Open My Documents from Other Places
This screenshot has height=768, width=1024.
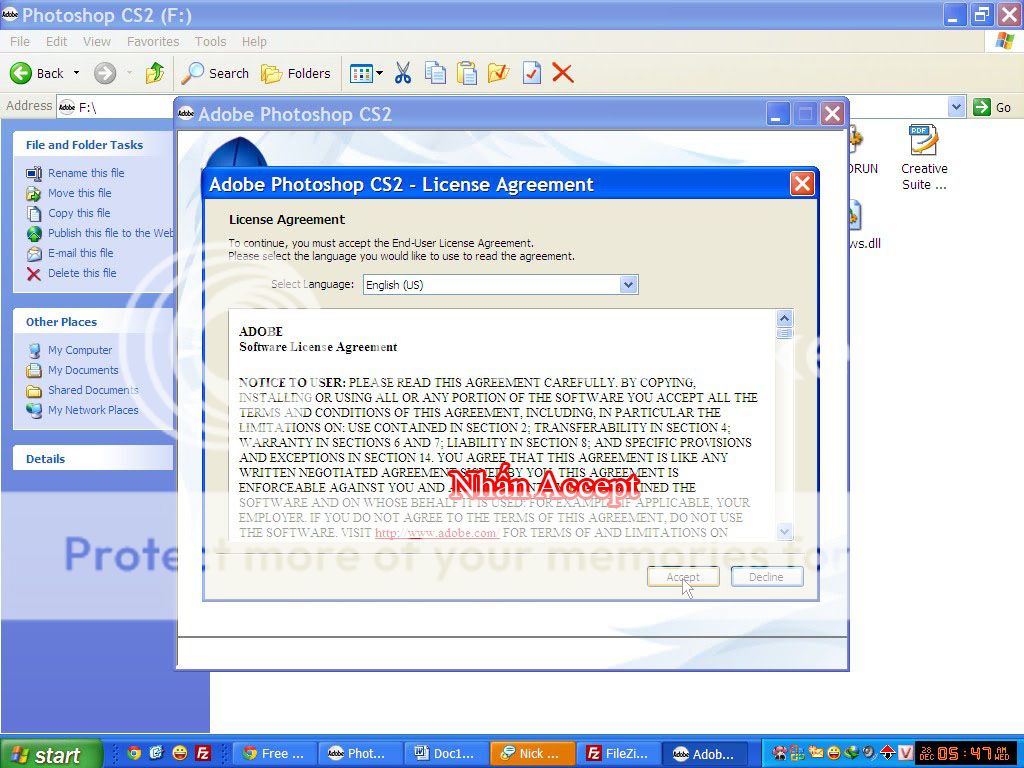tap(83, 370)
